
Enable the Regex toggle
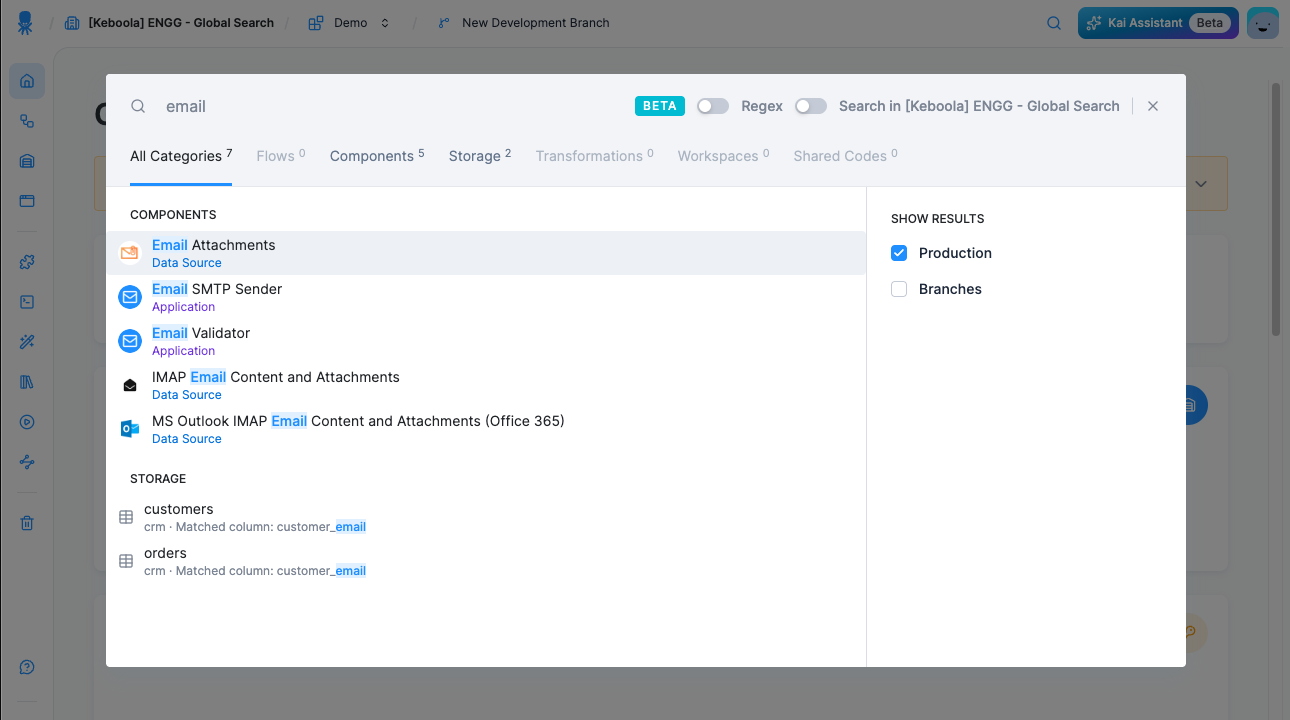pos(713,106)
